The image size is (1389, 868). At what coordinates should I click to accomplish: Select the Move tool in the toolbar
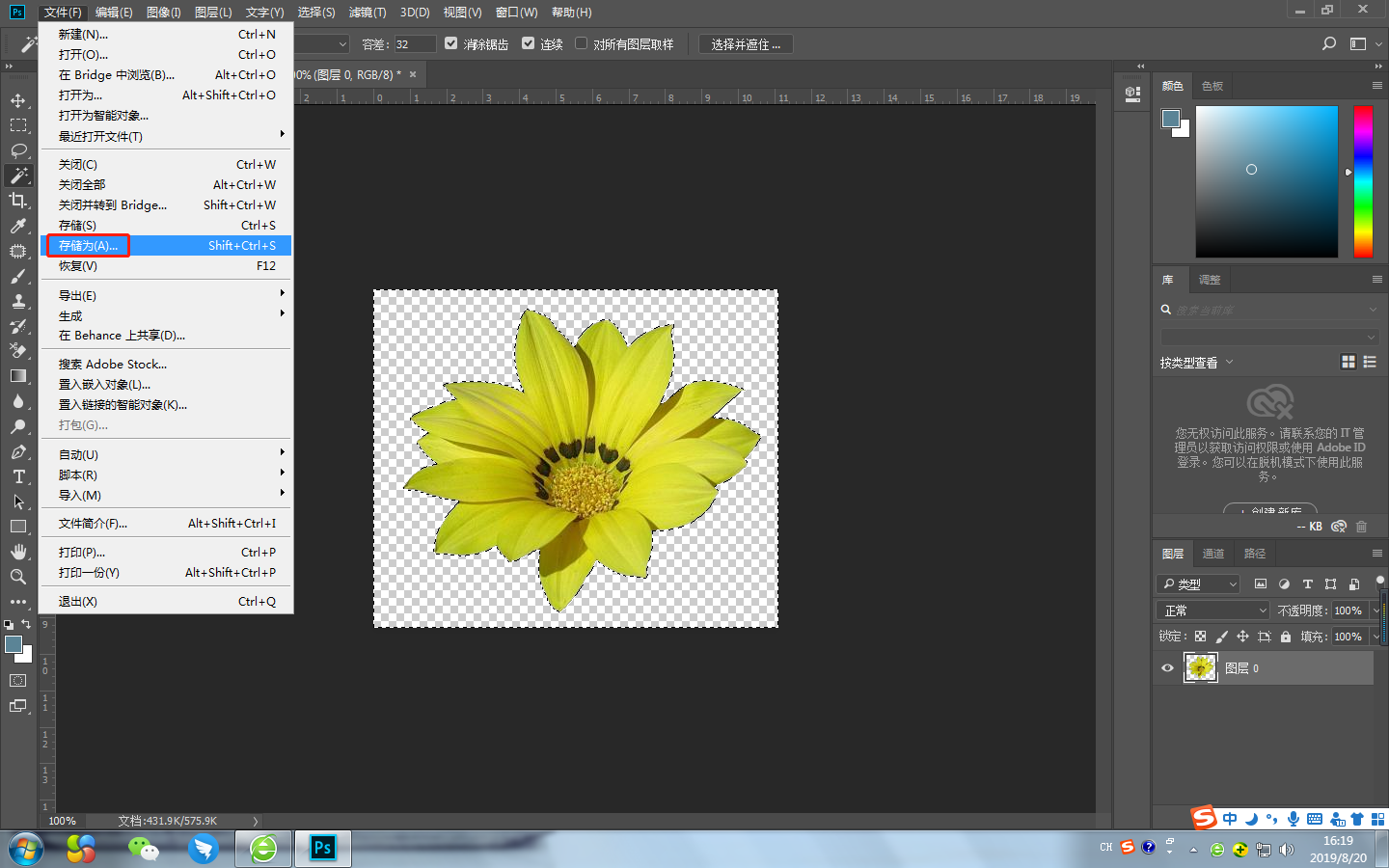coord(19,100)
